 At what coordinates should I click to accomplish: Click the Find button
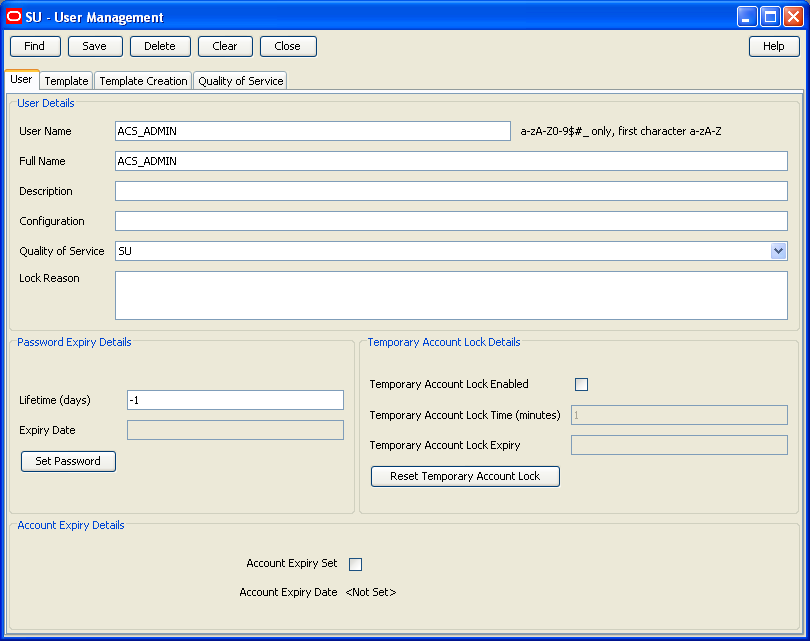tap(35, 46)
